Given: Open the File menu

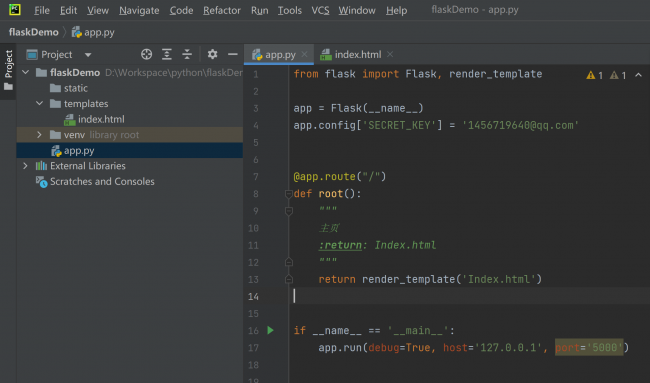Looking at the screenshot, I should (42, 10).
